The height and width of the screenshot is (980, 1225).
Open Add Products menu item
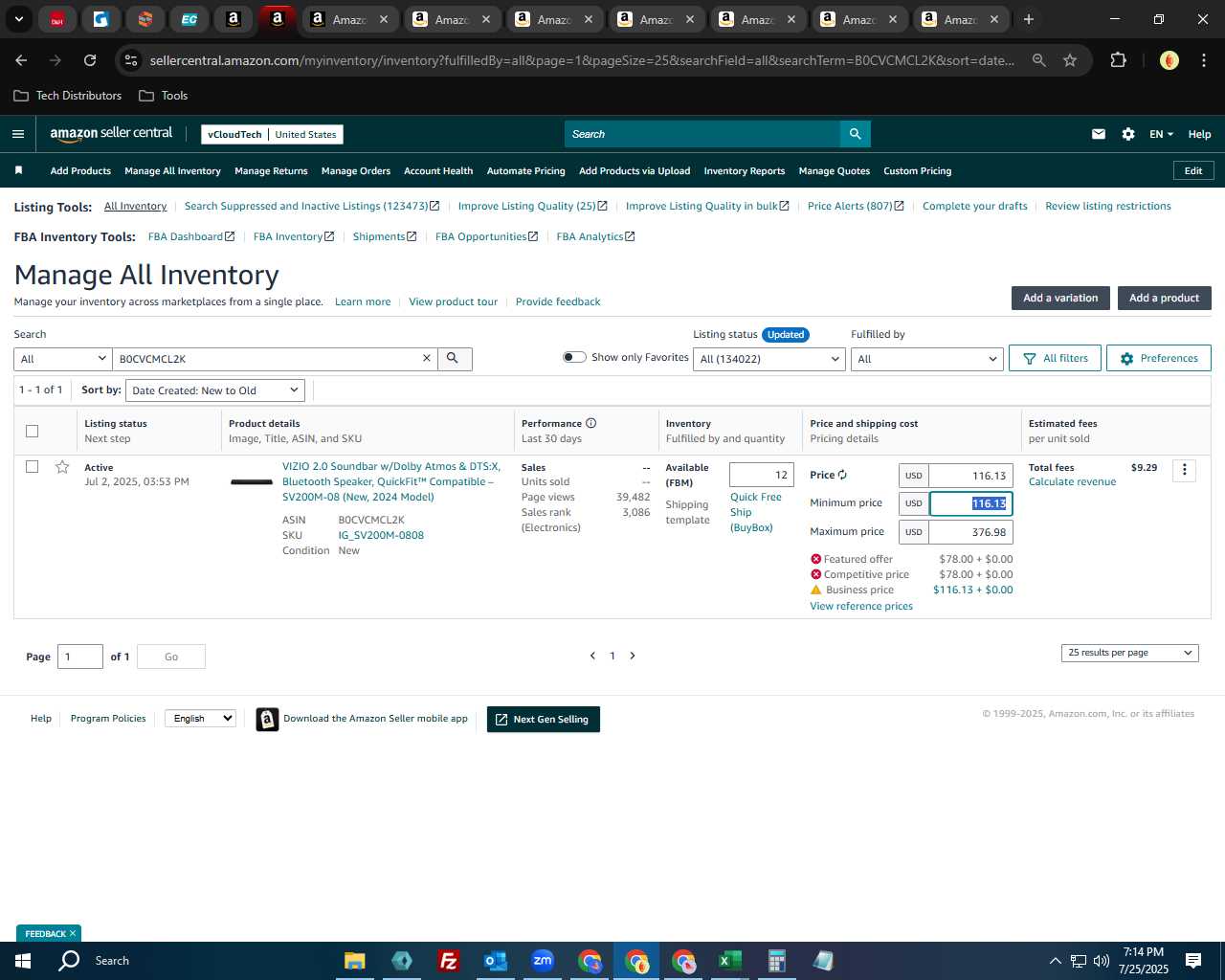(80, 171)
